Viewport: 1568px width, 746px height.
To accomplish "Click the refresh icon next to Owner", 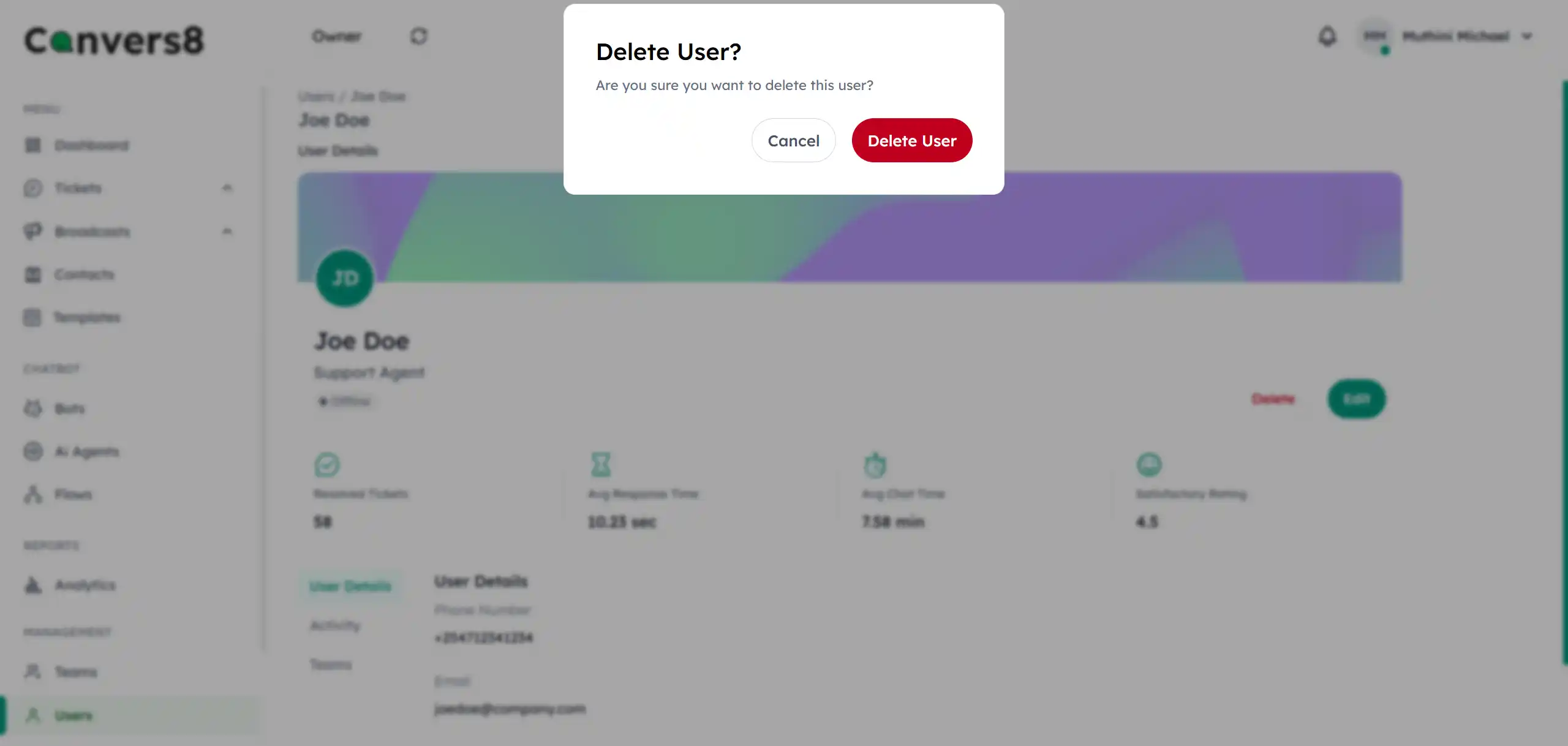I will [x=419, y=36].
